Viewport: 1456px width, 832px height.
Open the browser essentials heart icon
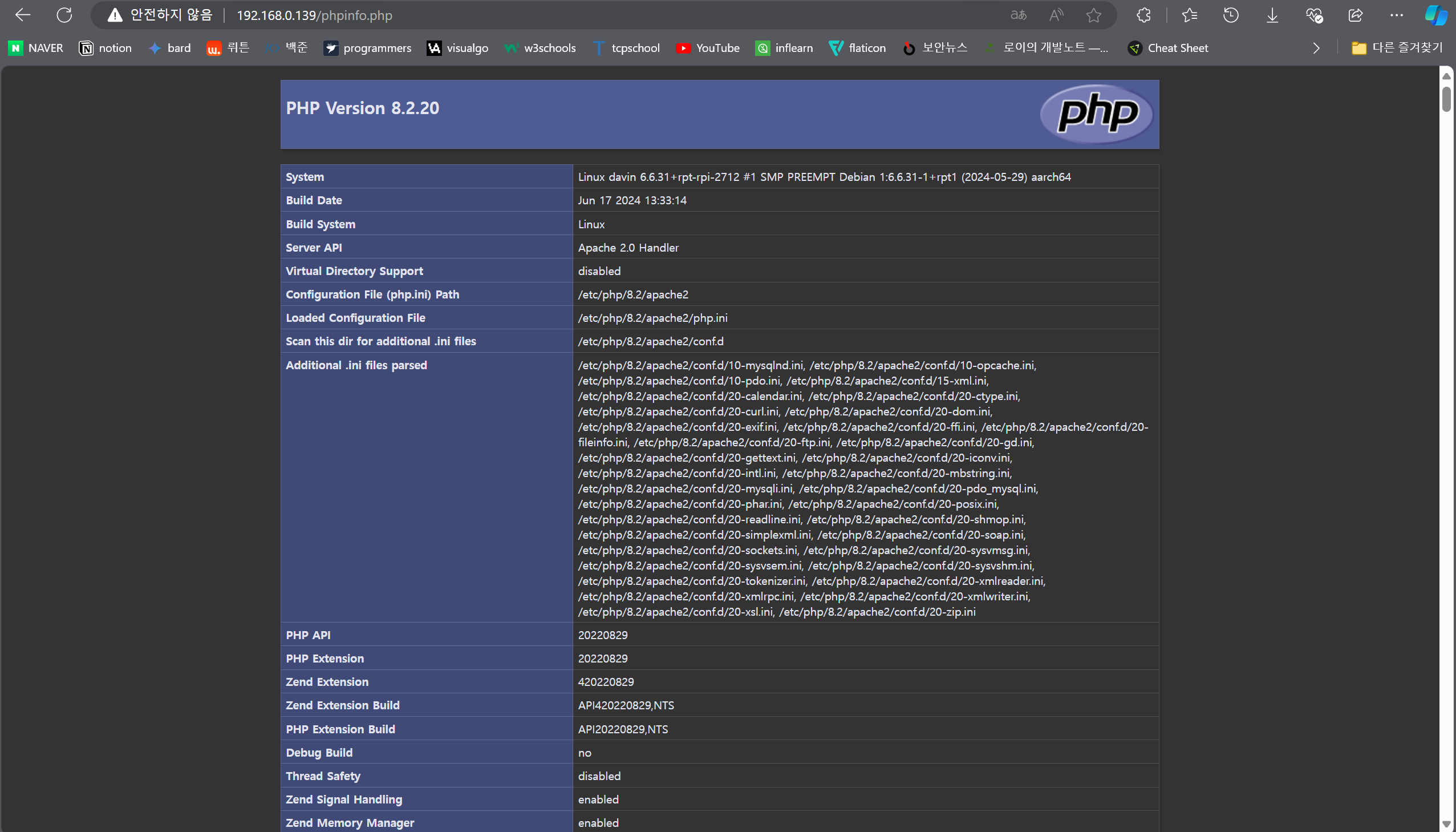[1314, 15]
